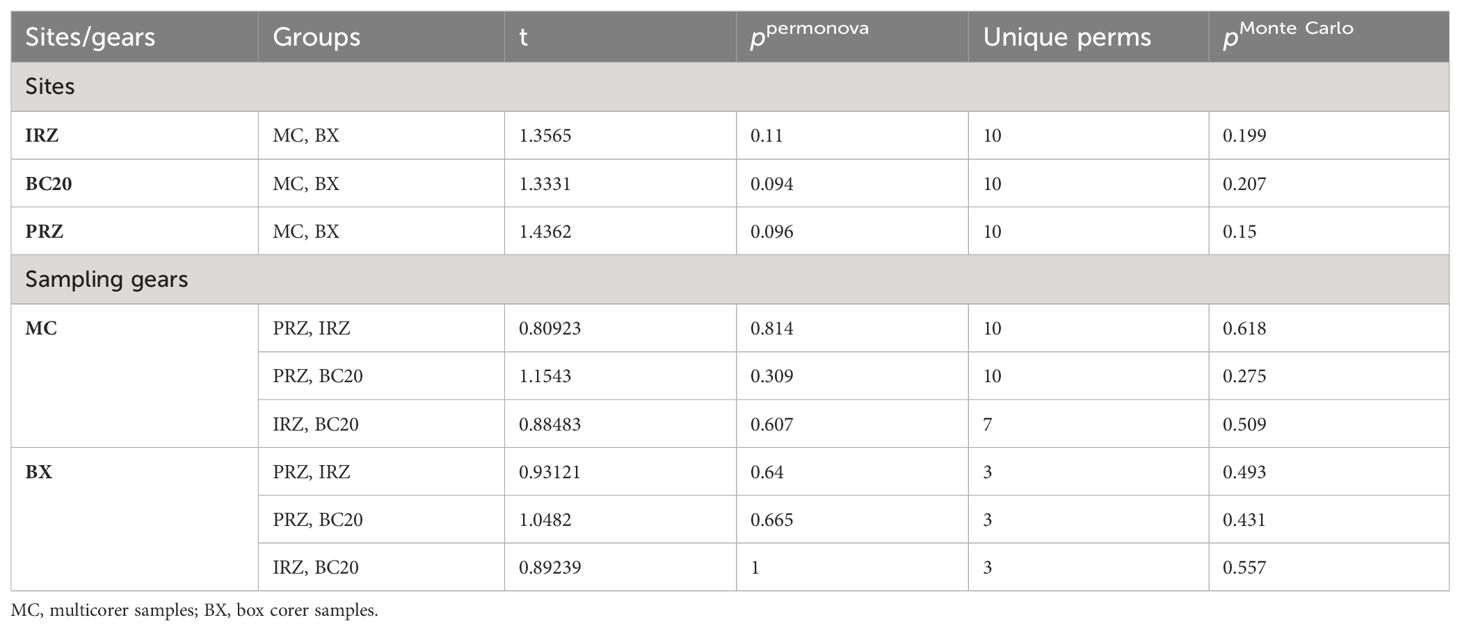Select the bold MC gear label
Screen dimensions: 1460x631
(41, 328)
